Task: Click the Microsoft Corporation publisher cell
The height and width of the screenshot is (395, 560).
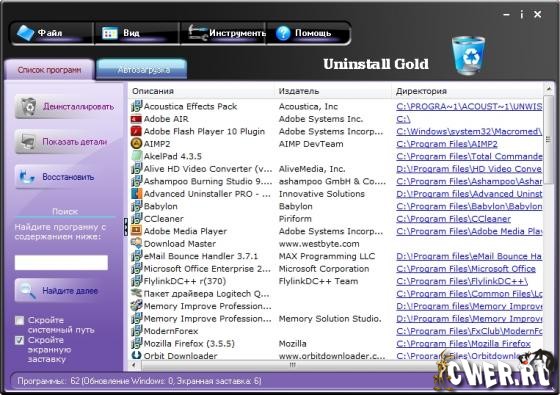Action: [x=324, y=269]
